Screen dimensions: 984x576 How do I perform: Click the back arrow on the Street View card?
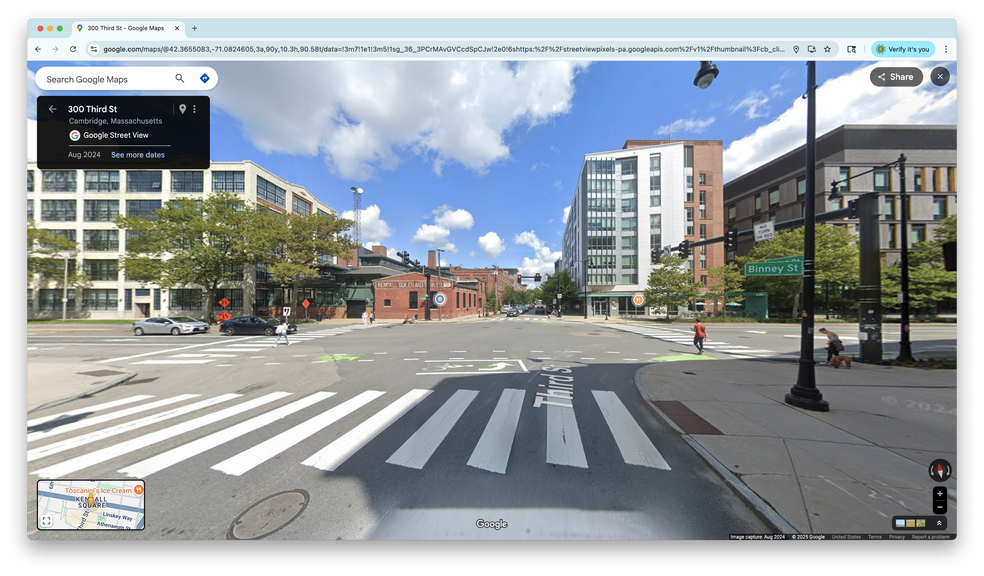51,109
